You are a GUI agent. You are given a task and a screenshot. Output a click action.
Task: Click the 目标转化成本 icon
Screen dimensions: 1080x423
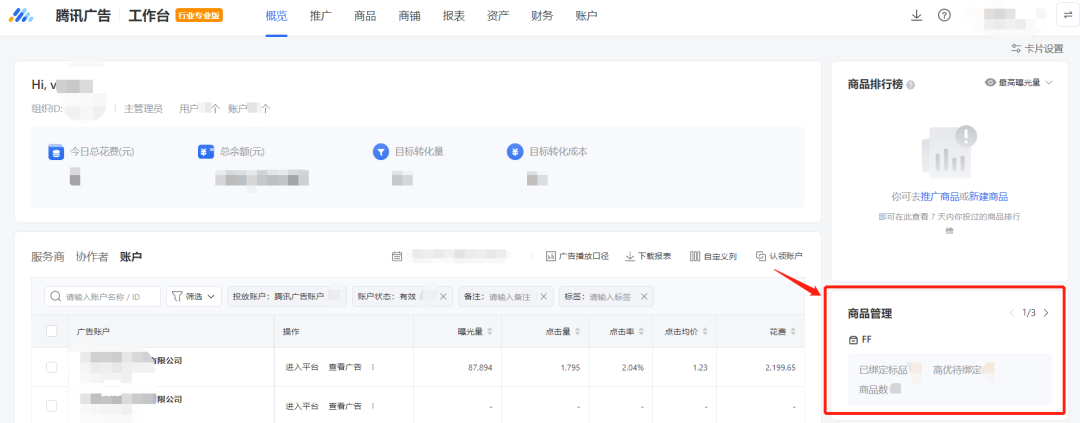(x=515, y=152)
